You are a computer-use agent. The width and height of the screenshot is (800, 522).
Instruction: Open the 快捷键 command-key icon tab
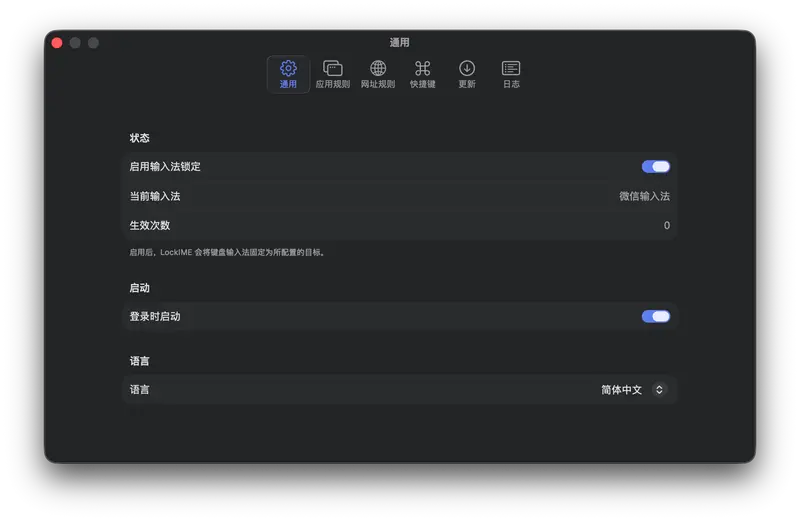pos(422,74)
